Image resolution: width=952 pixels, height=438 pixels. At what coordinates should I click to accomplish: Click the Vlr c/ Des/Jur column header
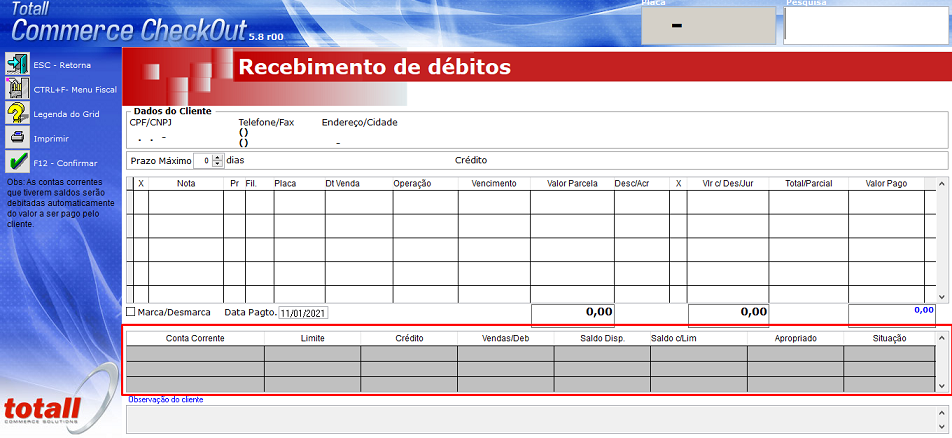[x=727, y=183]
